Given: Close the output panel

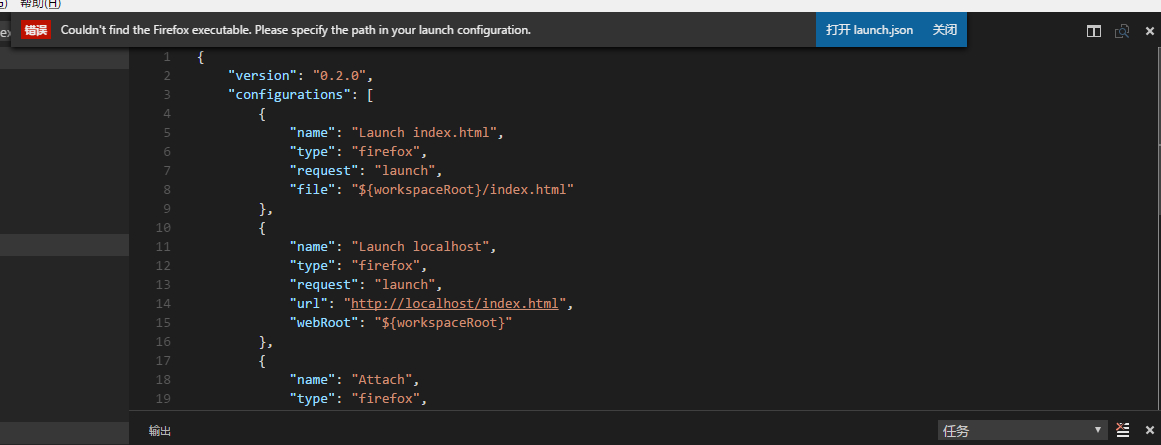Looking at the screenshot, I should 1149,430.
